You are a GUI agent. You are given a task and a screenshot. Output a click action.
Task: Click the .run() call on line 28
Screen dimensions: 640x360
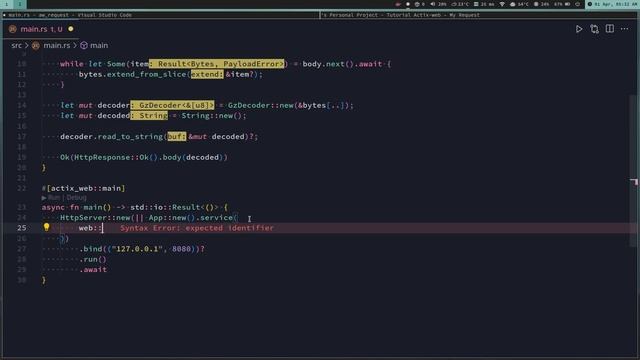click(93, 259)
